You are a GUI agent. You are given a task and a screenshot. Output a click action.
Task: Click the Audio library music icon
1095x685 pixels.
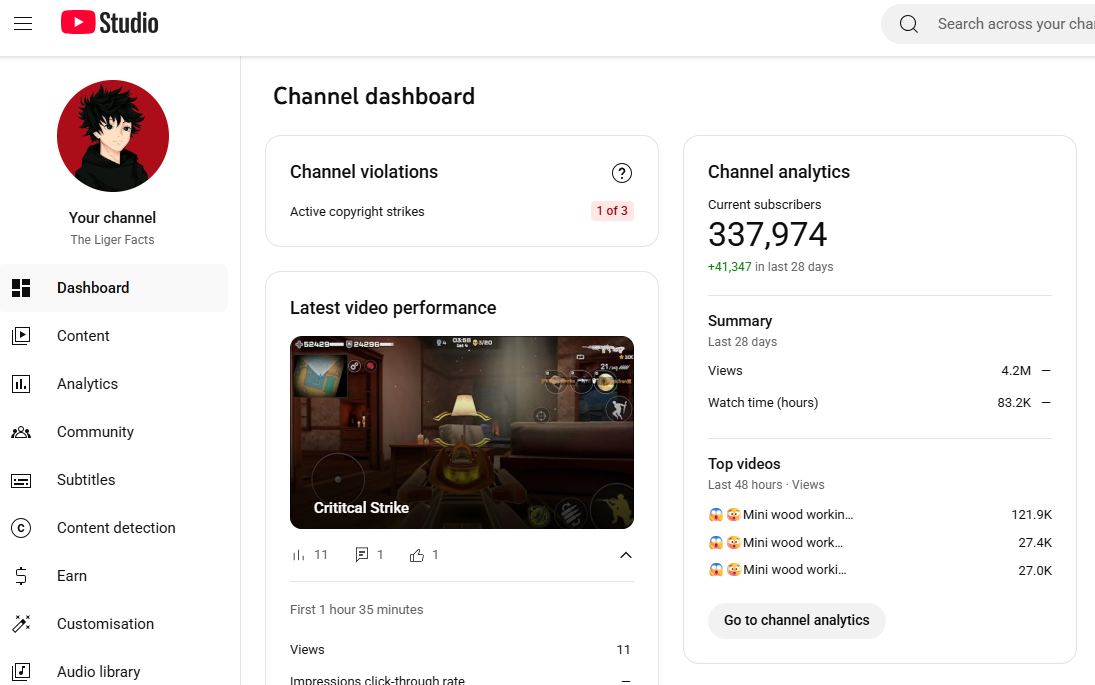click(x=21, y=672)
